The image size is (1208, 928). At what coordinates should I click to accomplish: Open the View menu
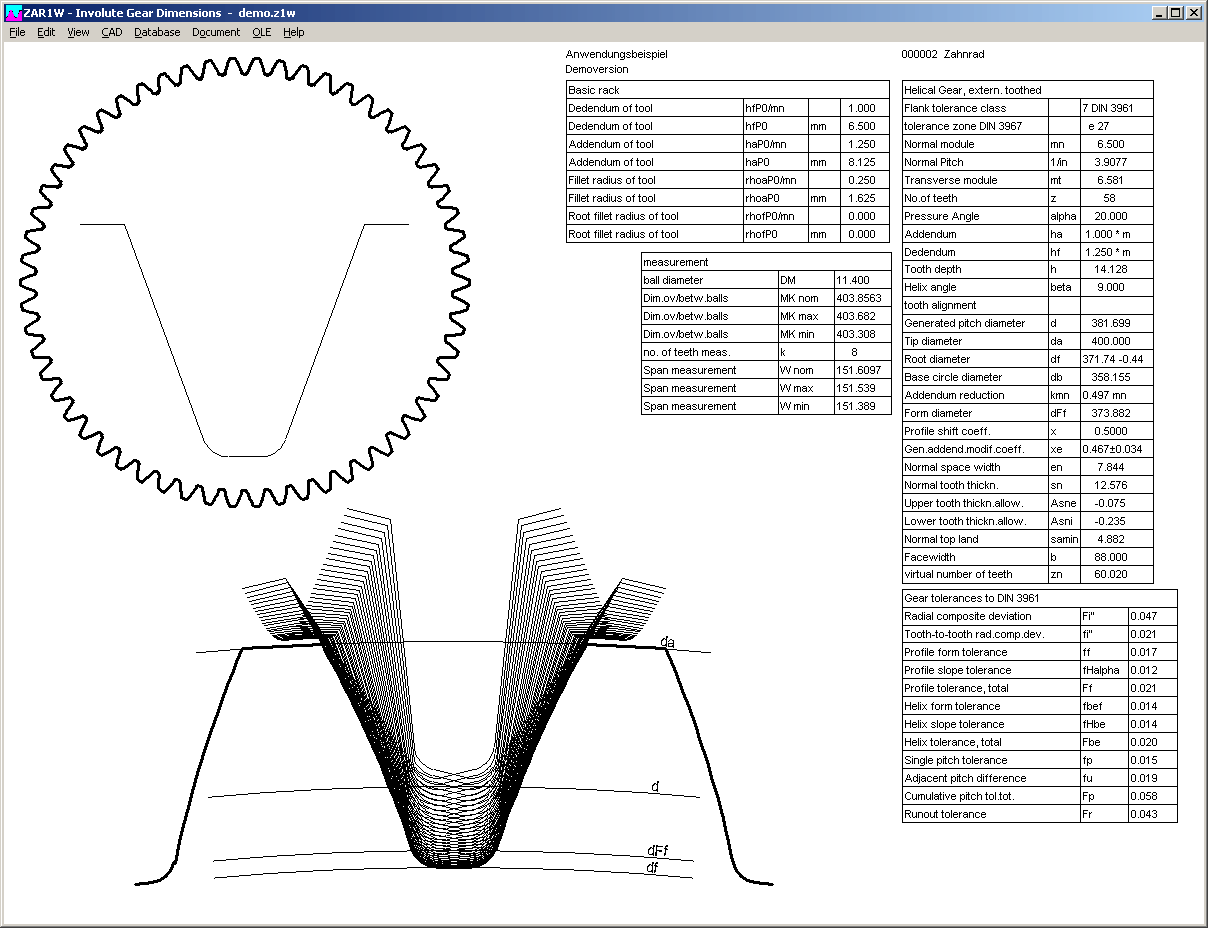tap(78, 32)
